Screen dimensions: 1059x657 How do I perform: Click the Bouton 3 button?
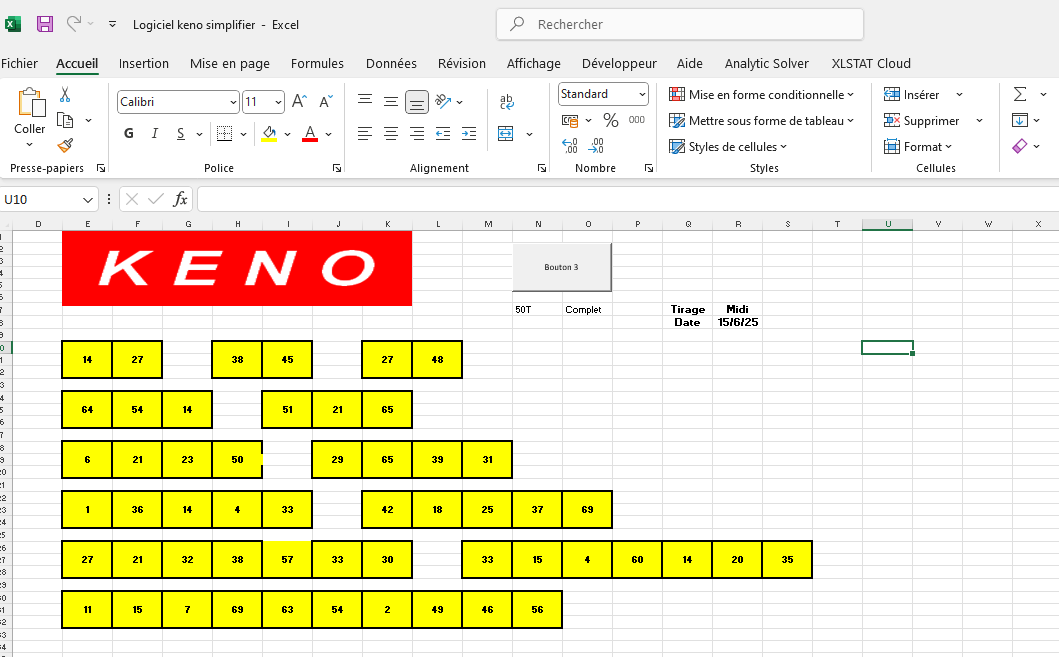[x=562, y=267]
